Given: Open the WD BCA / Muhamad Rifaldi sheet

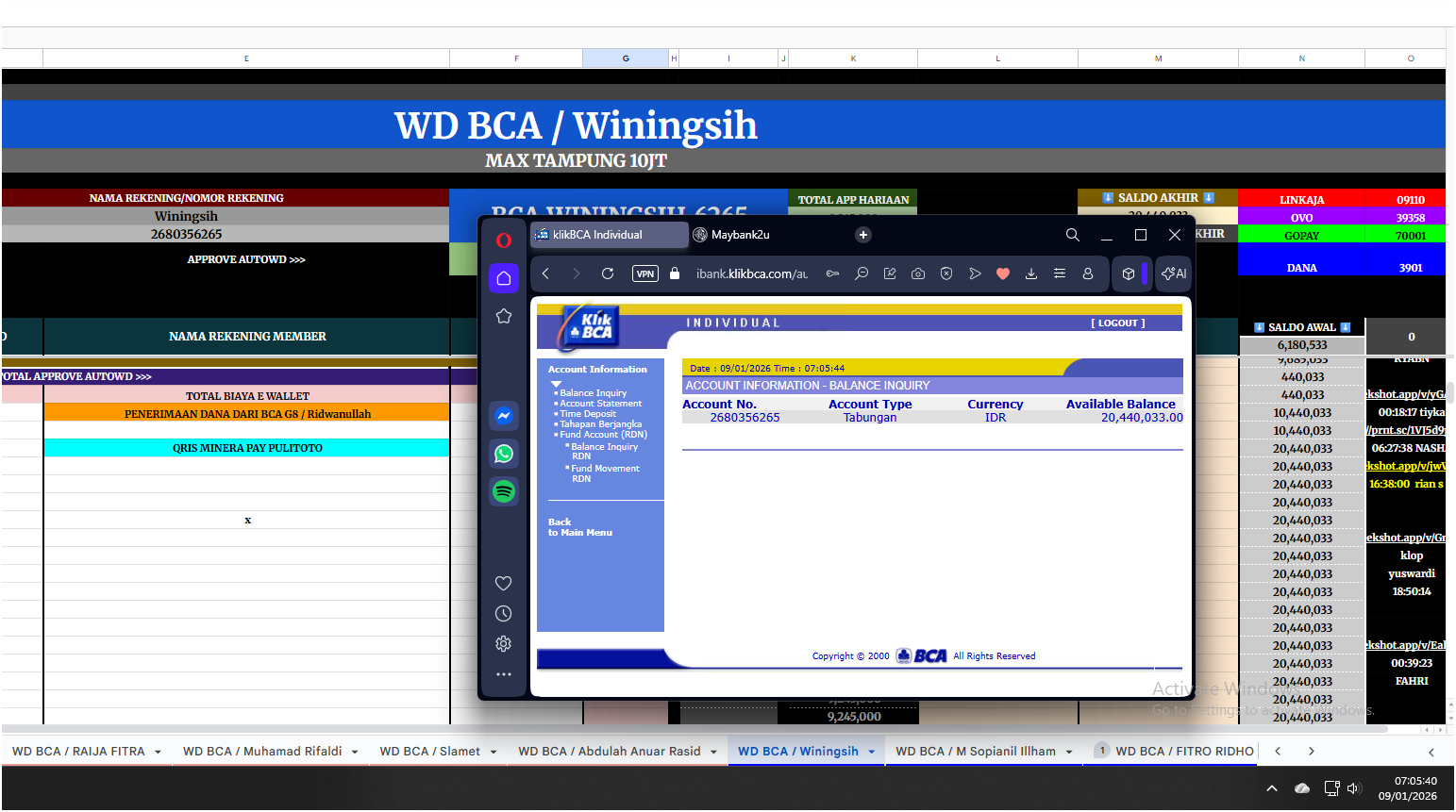Looking at the screenshot, I should 262,752.
